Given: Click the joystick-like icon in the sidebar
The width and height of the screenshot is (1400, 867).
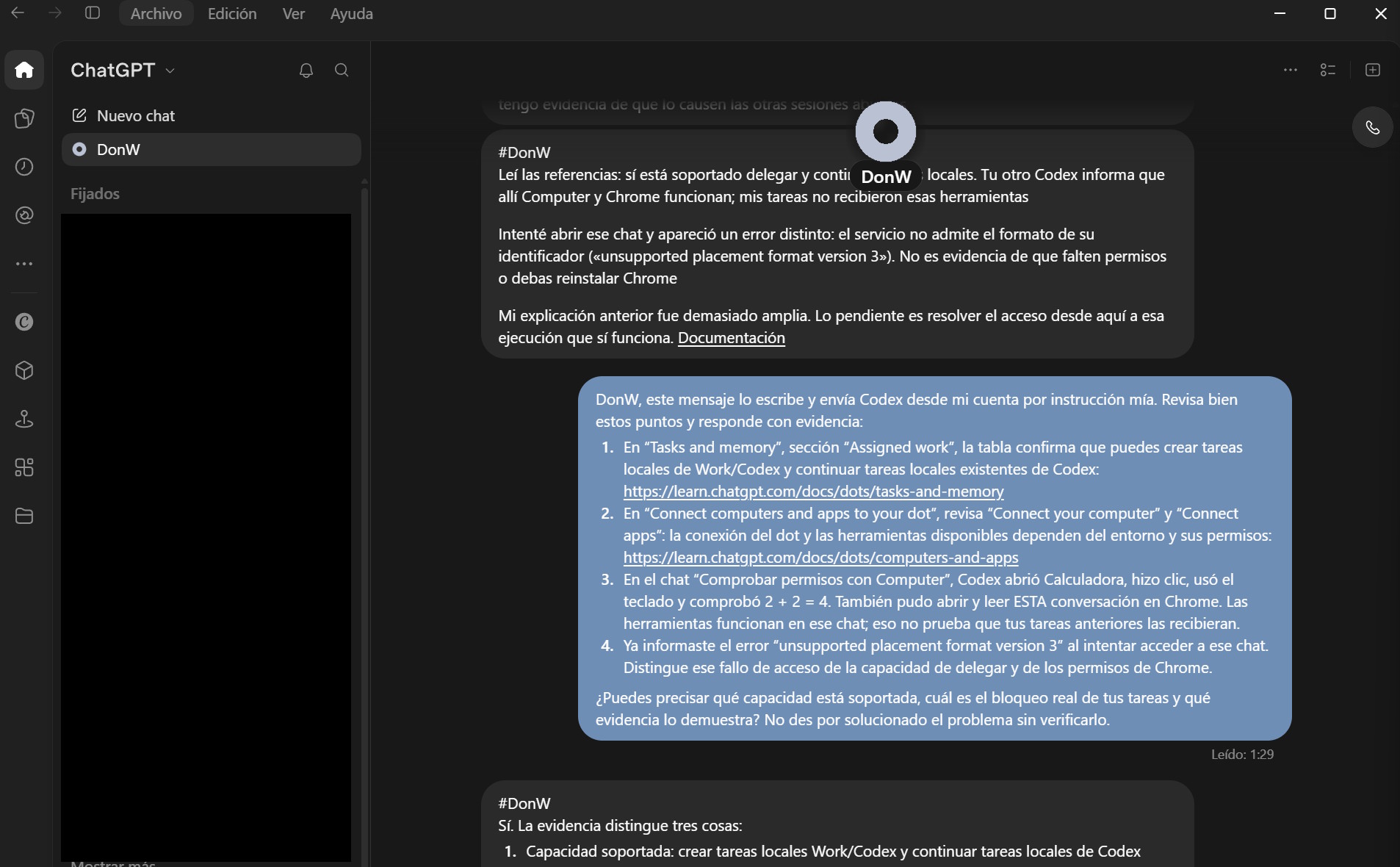Looking at the screenshot, I should pyautogui.click(x=24, y=419).
